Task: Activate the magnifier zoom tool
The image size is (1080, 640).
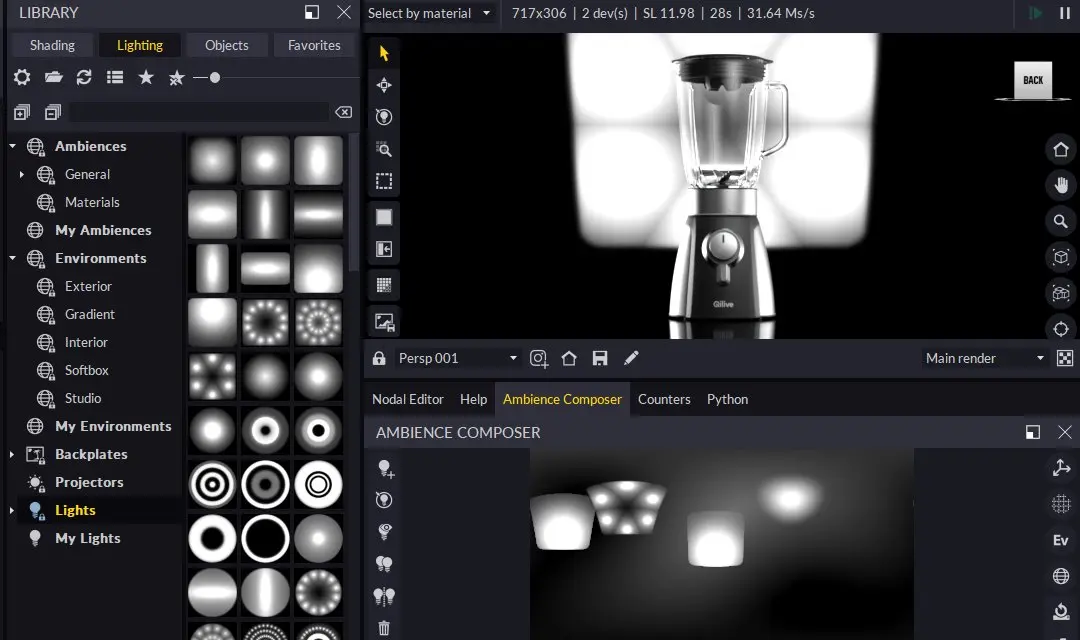Action: click(x=384, y=149)
